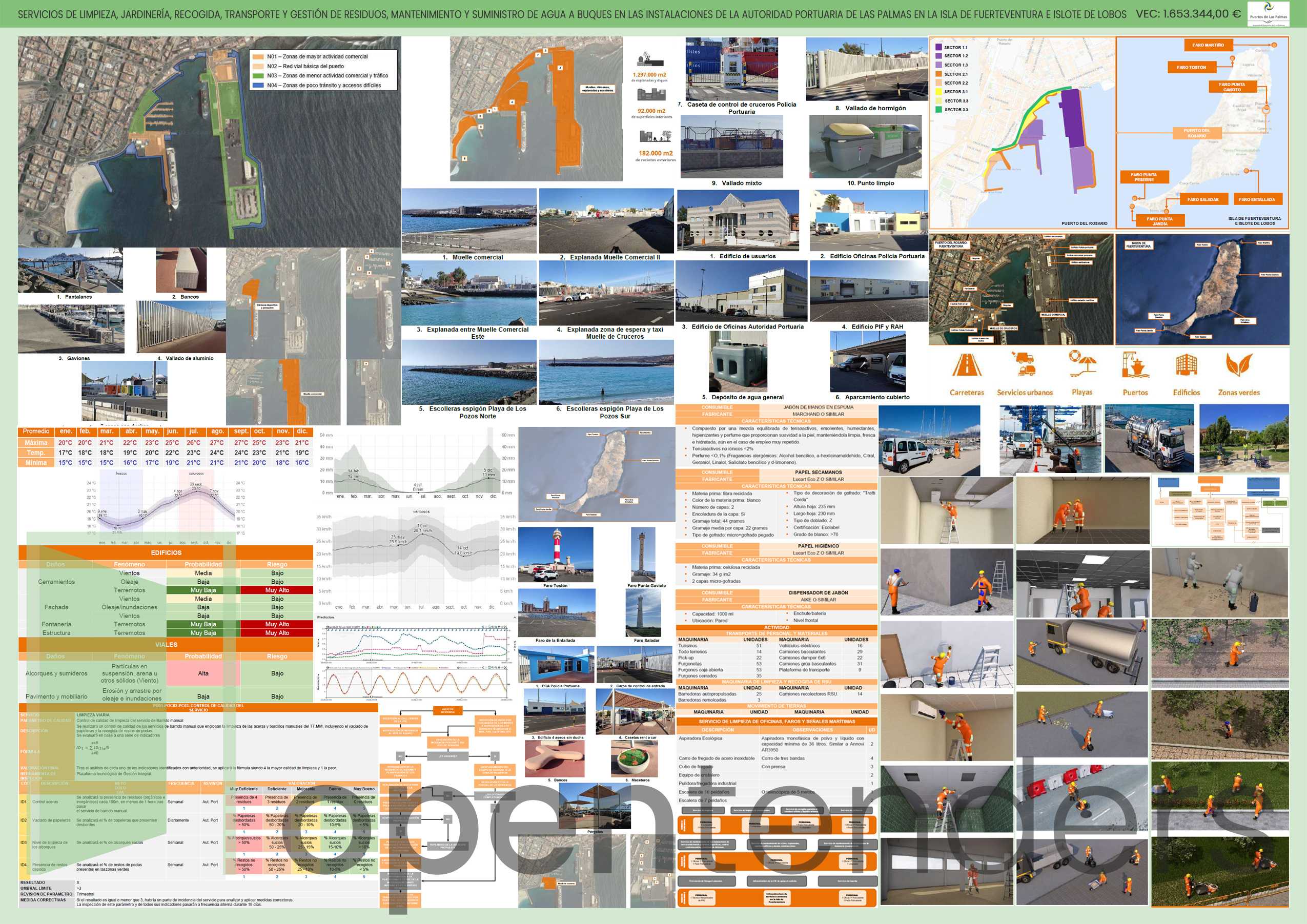This screenshot has height=924, width=1307.
Task: Open the Bancos bench photo above Vallado de aluminio
Action: pyautogui.click(x=181, y=270)
